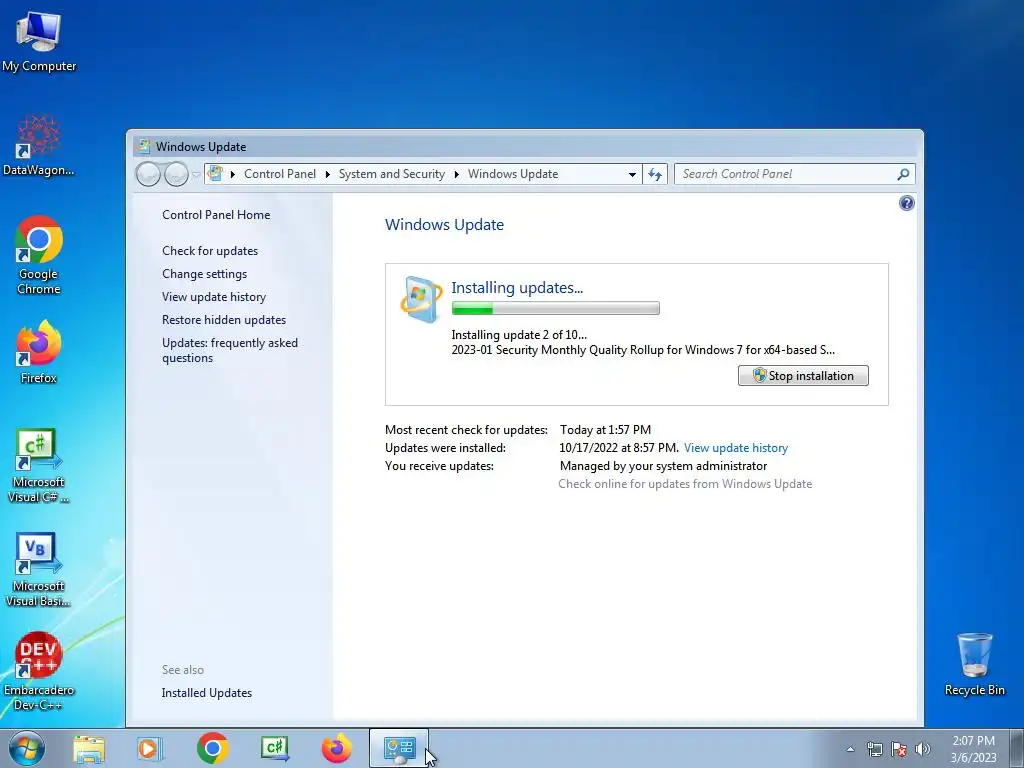The height and width of the screenshot is (768, 1024).
Task: Click the Back navigation arrow button
Action: click(148, 174)
